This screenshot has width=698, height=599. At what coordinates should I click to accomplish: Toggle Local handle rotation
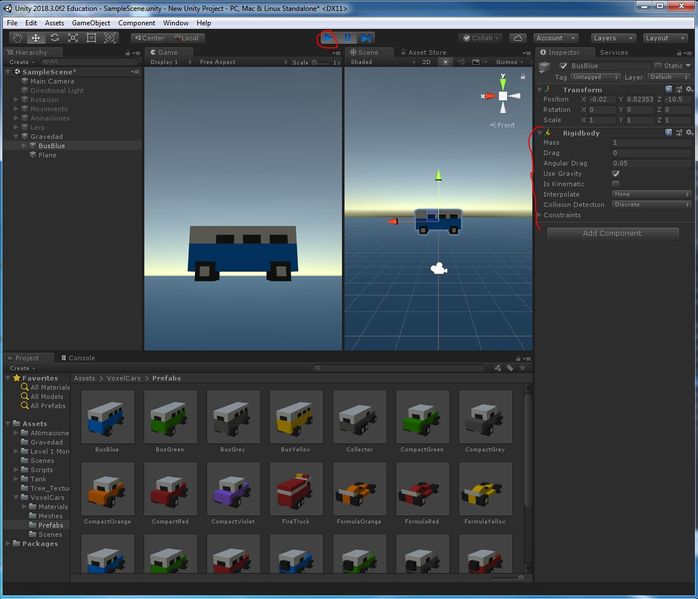pyautogui.click(x=187, y=38)
